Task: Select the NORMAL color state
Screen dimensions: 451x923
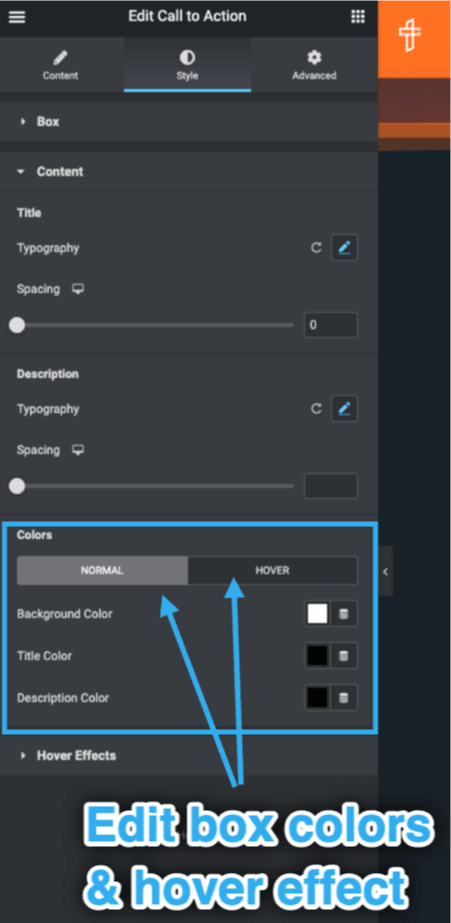Action: [x=102, y=570]
